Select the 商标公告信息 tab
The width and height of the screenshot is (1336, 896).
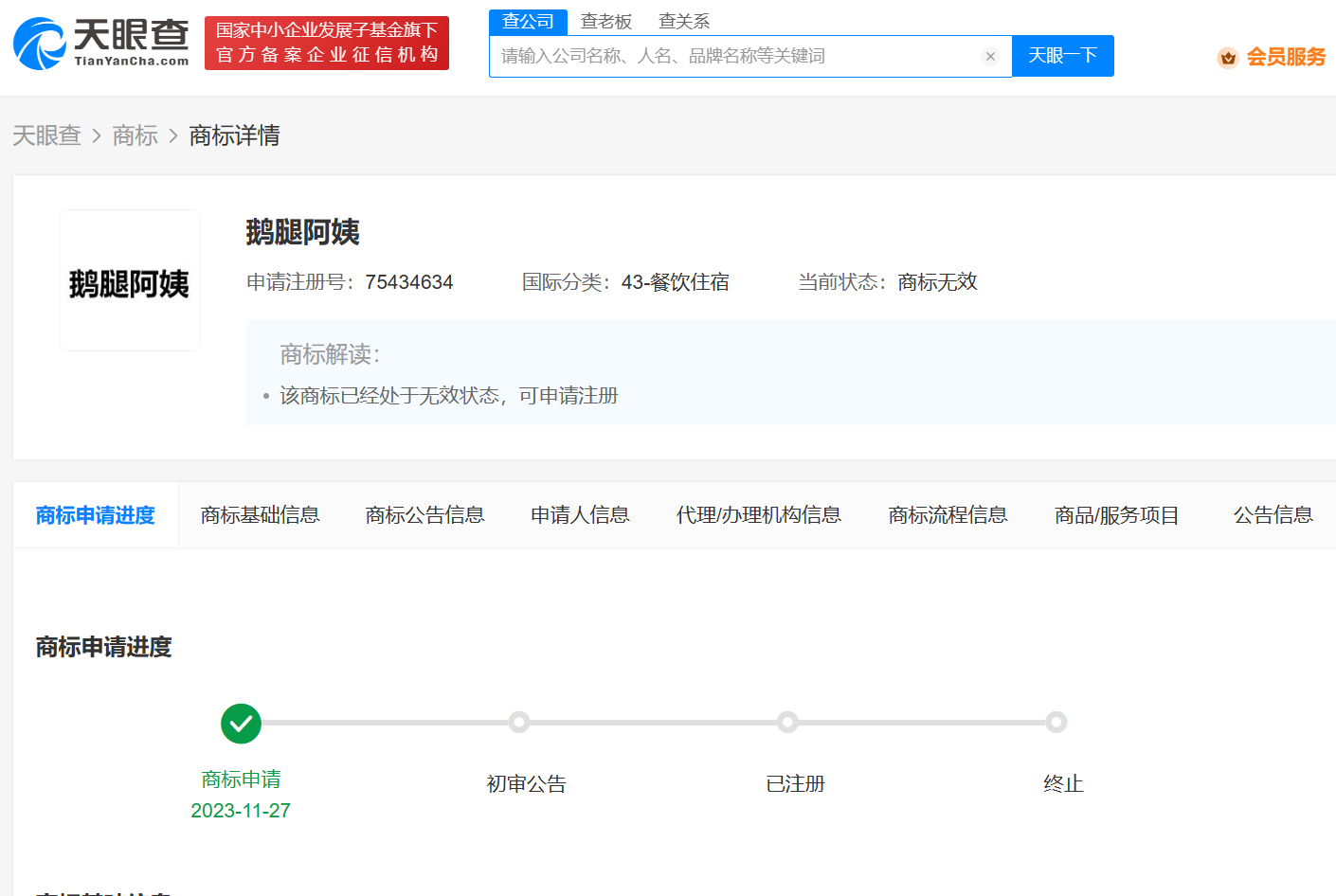424,515
